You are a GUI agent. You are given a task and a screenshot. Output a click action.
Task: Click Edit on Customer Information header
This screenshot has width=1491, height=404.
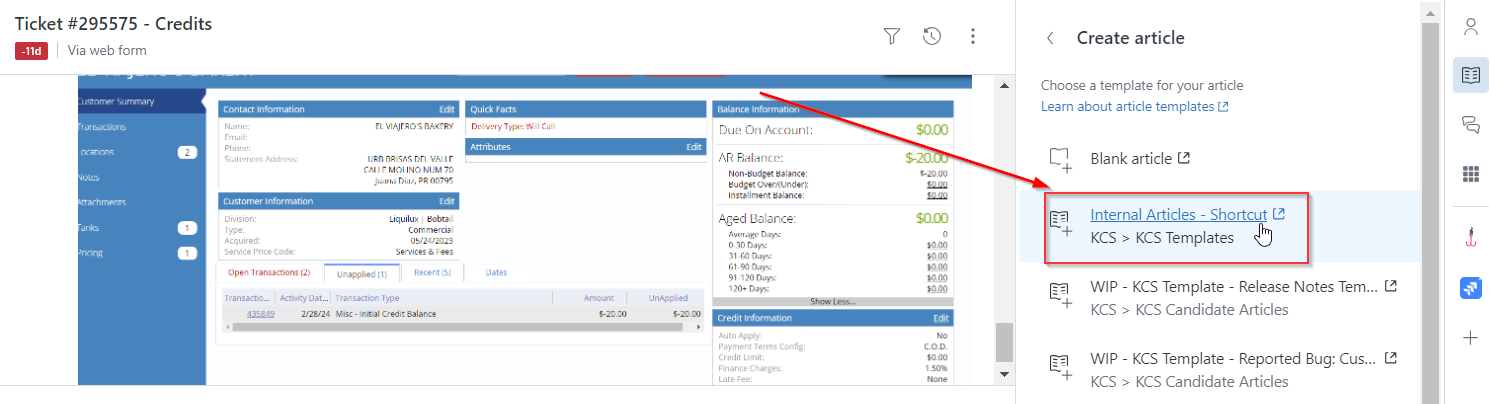coord(446,201)
